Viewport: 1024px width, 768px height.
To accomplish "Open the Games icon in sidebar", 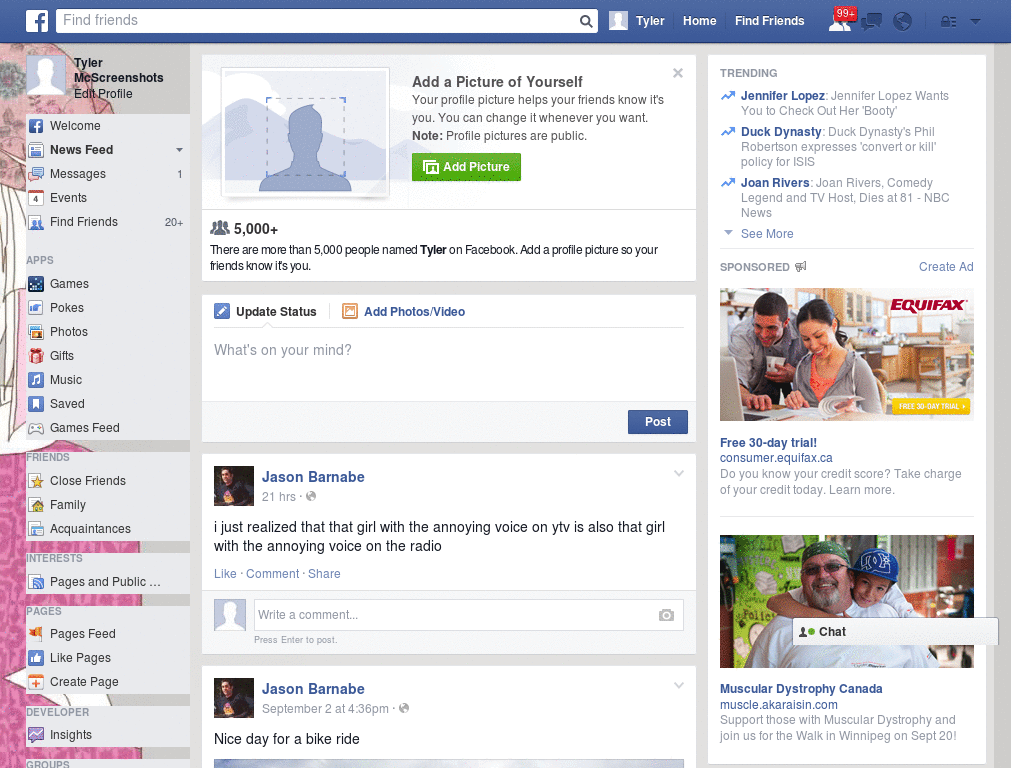I will [36, 284].
